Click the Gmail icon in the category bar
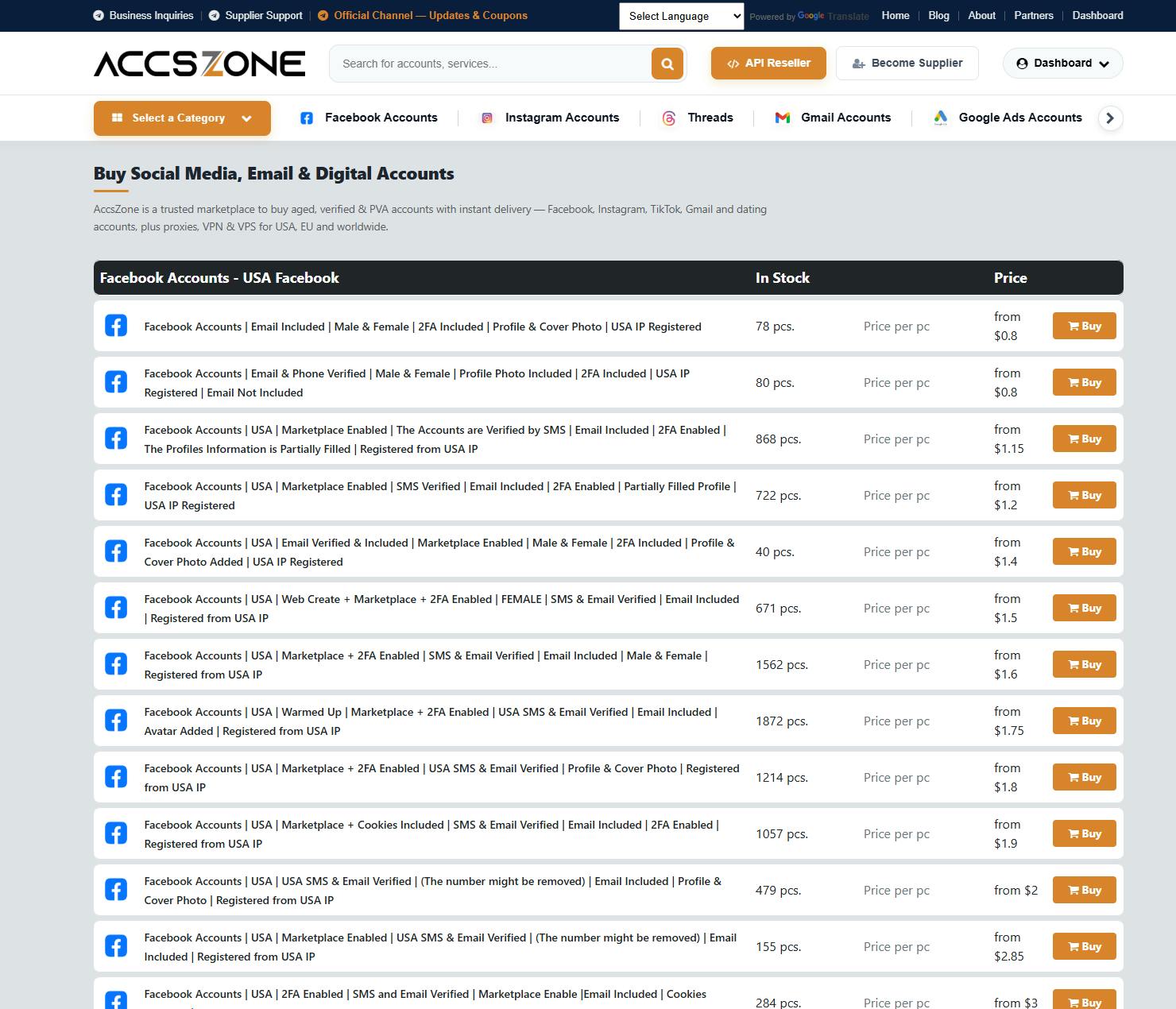This screenshot has height=1009, width=1176. tap(783, 118)
